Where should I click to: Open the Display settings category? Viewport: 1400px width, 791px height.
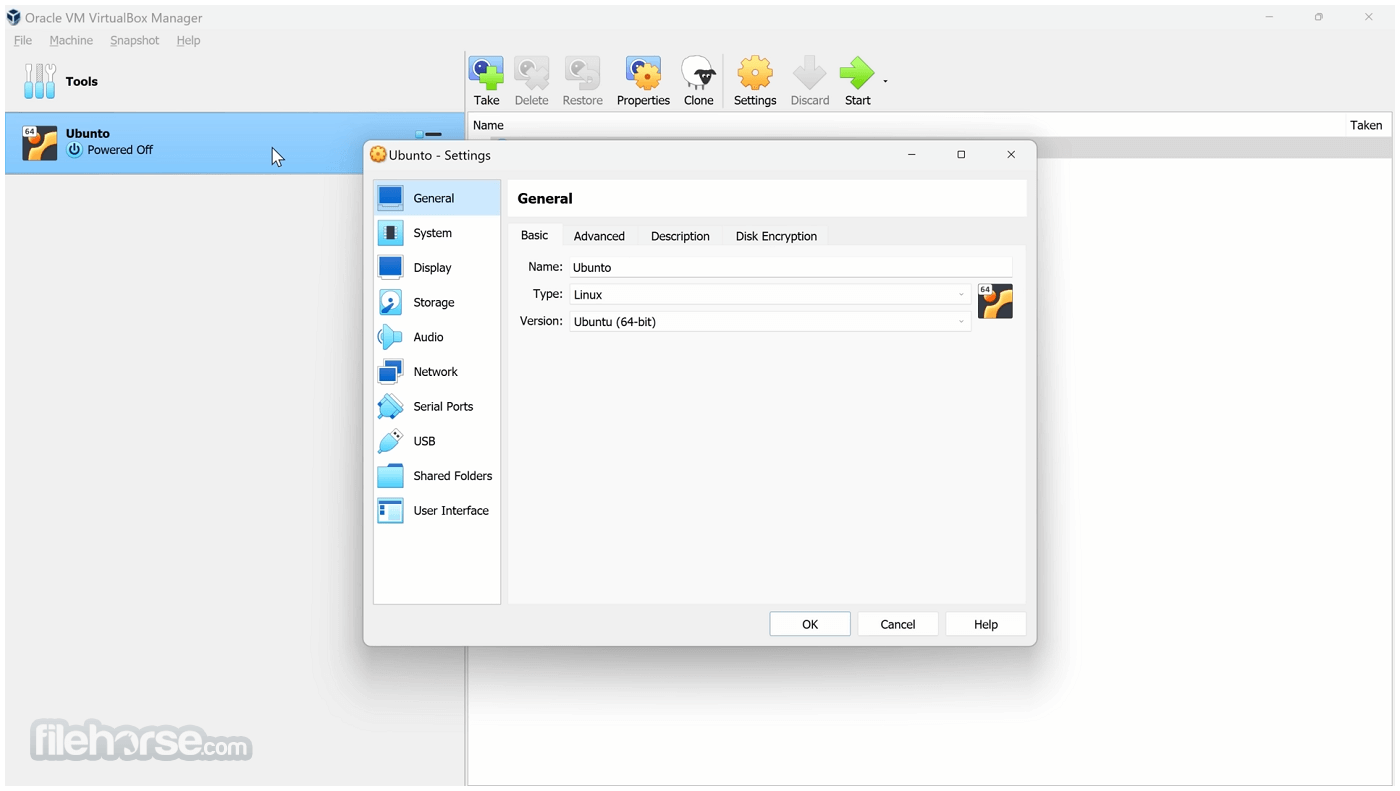coord(437,268)
